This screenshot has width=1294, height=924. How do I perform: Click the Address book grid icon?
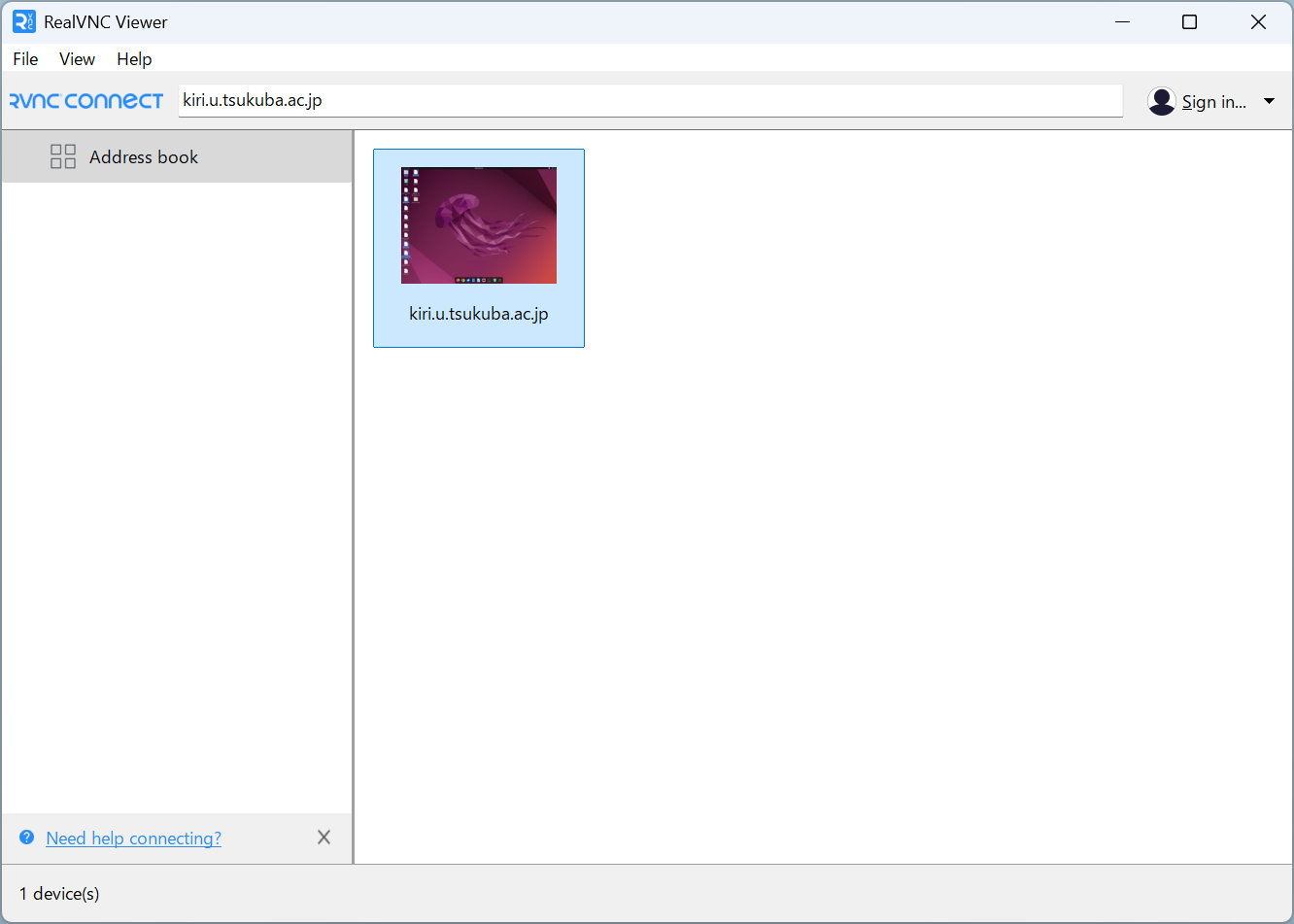[63, 157]
